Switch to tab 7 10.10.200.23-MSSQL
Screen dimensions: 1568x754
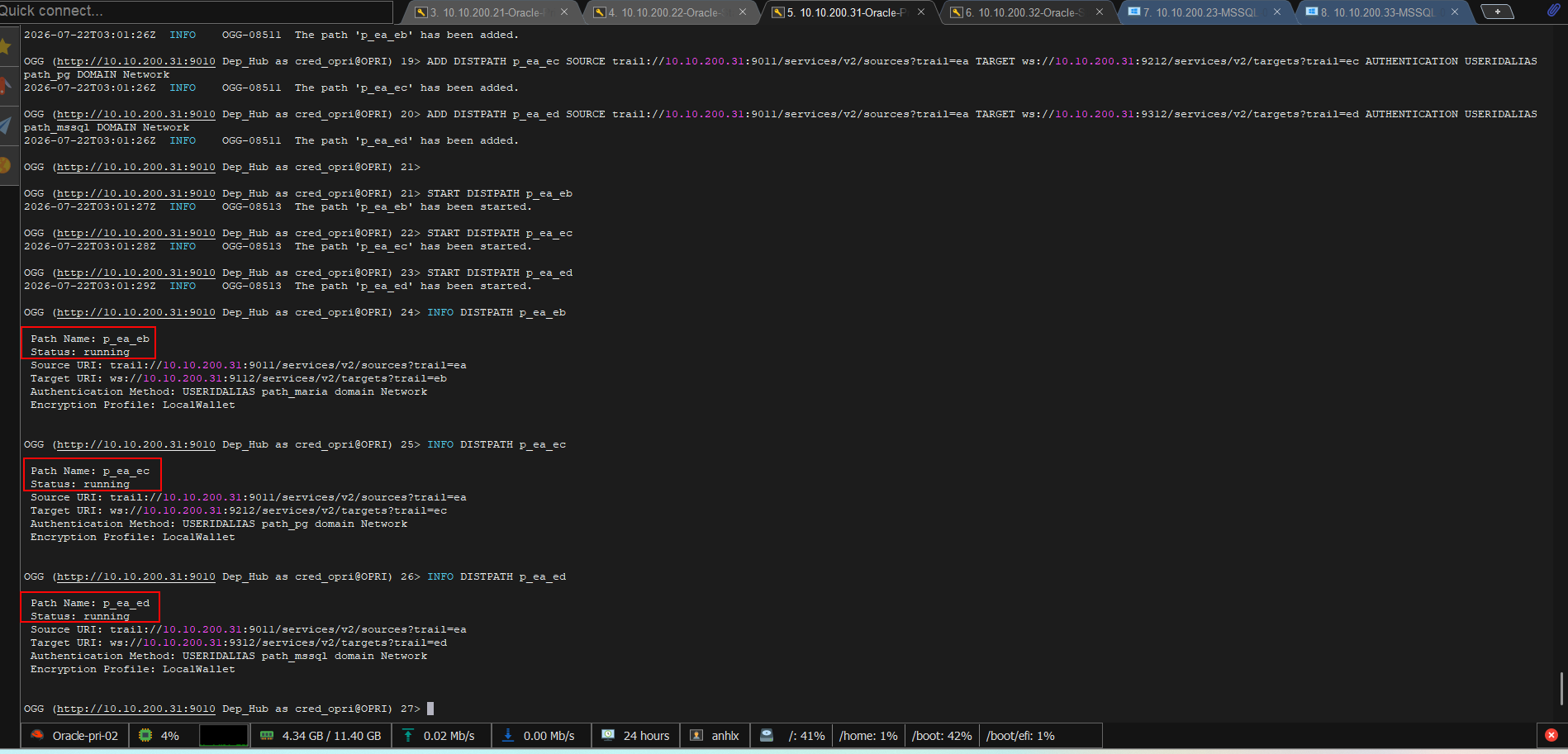click(1205, 12)
